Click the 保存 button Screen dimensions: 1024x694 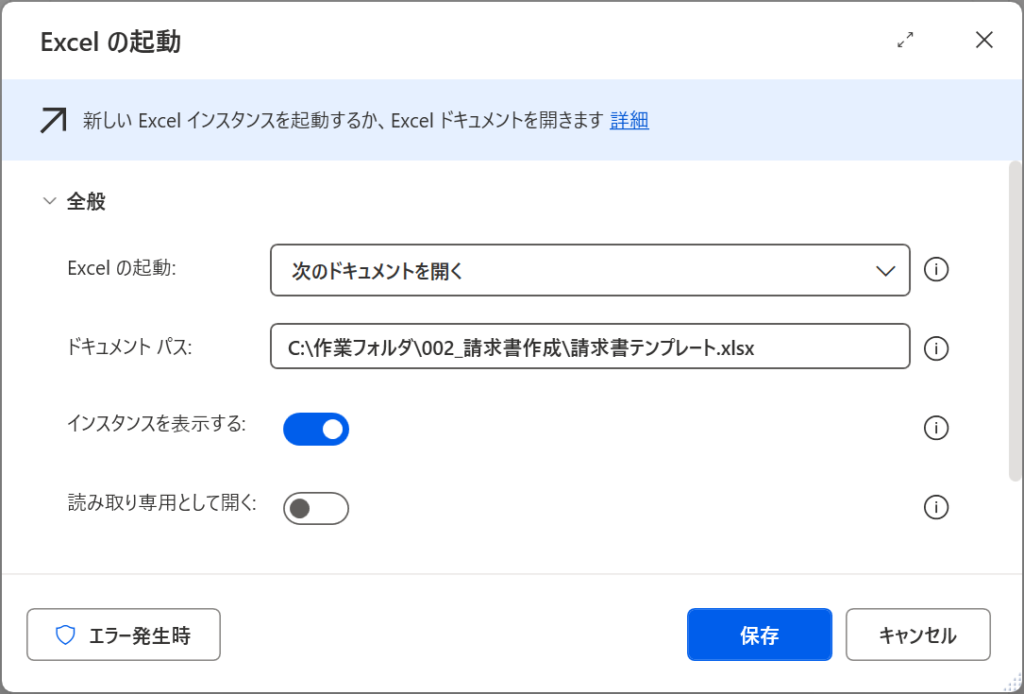(x=760, y=635)
